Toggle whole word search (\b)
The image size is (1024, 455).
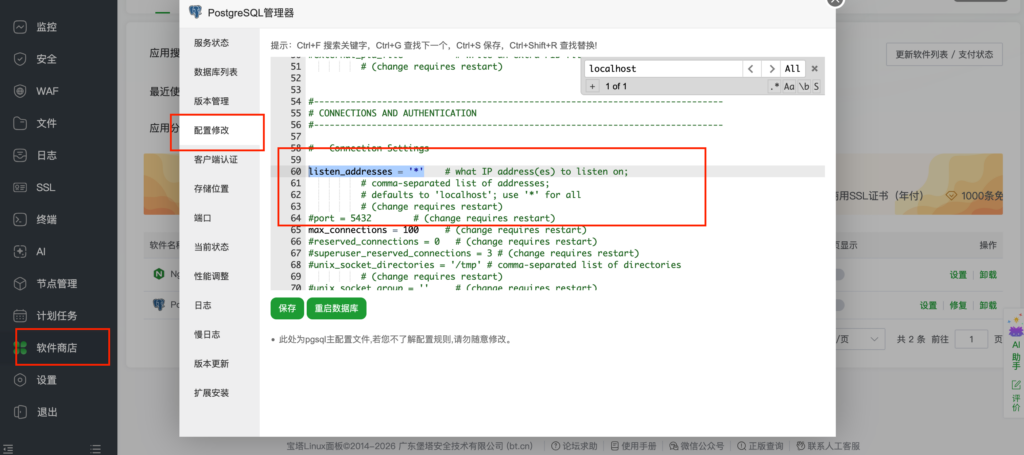(x=805, y=86)
